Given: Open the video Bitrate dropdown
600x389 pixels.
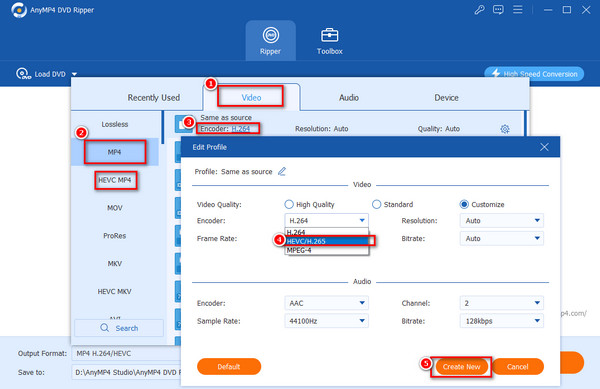Looking at the screenshot, I should [x=501, y=239].
